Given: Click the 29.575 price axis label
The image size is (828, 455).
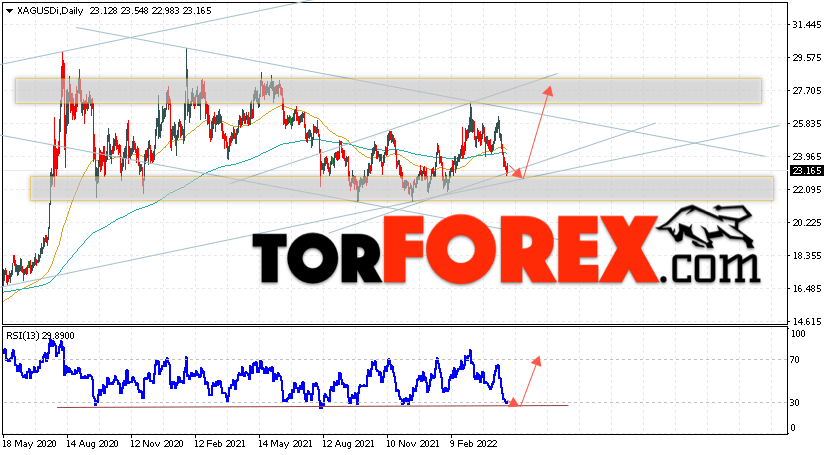Looking at the screenshot, I should coord(807,58).
